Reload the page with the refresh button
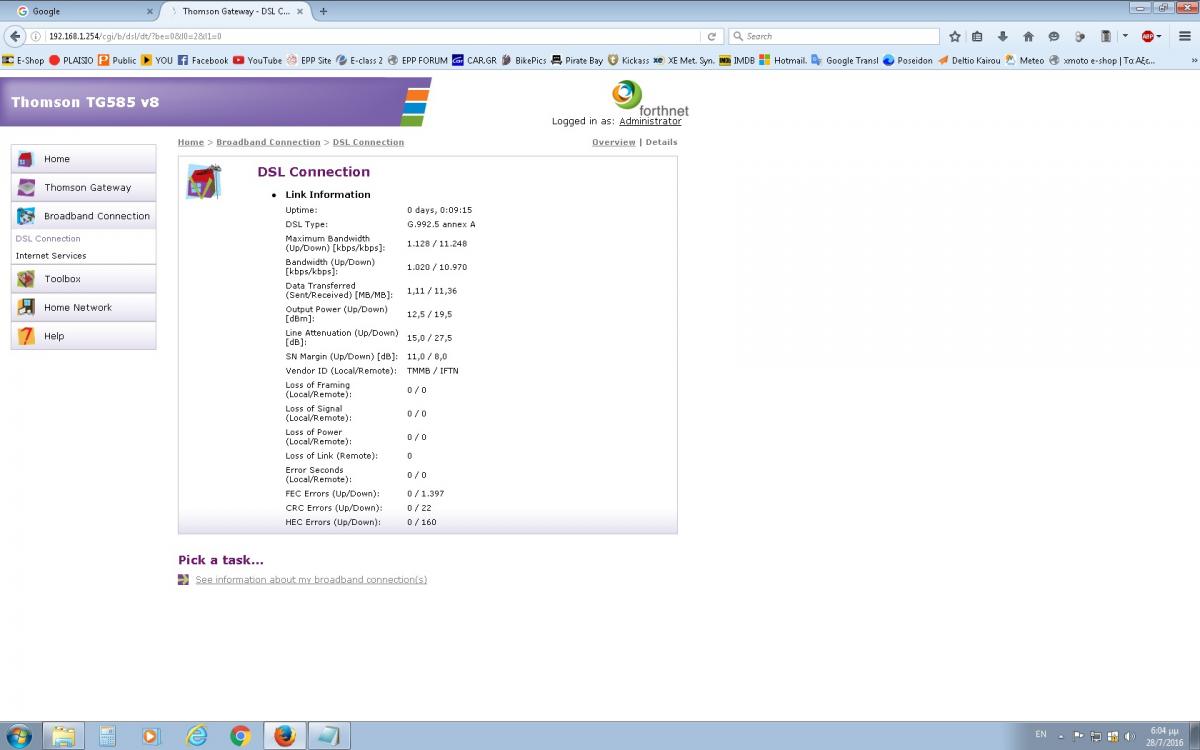 tap(712, 36)
